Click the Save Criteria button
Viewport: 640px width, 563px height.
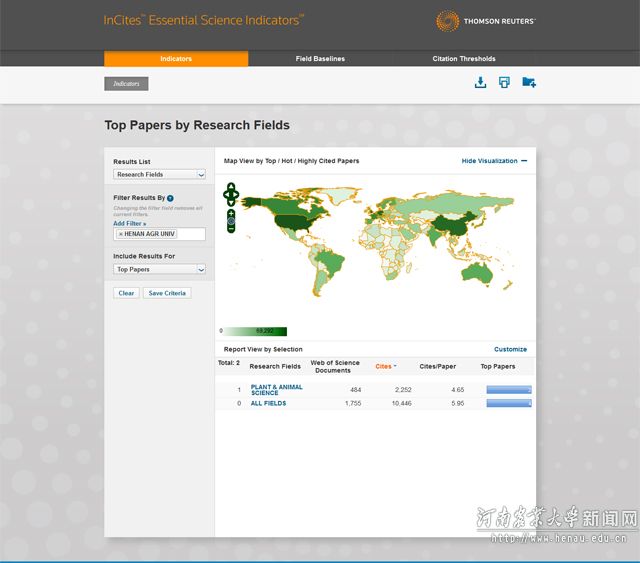tap(167, 293)
